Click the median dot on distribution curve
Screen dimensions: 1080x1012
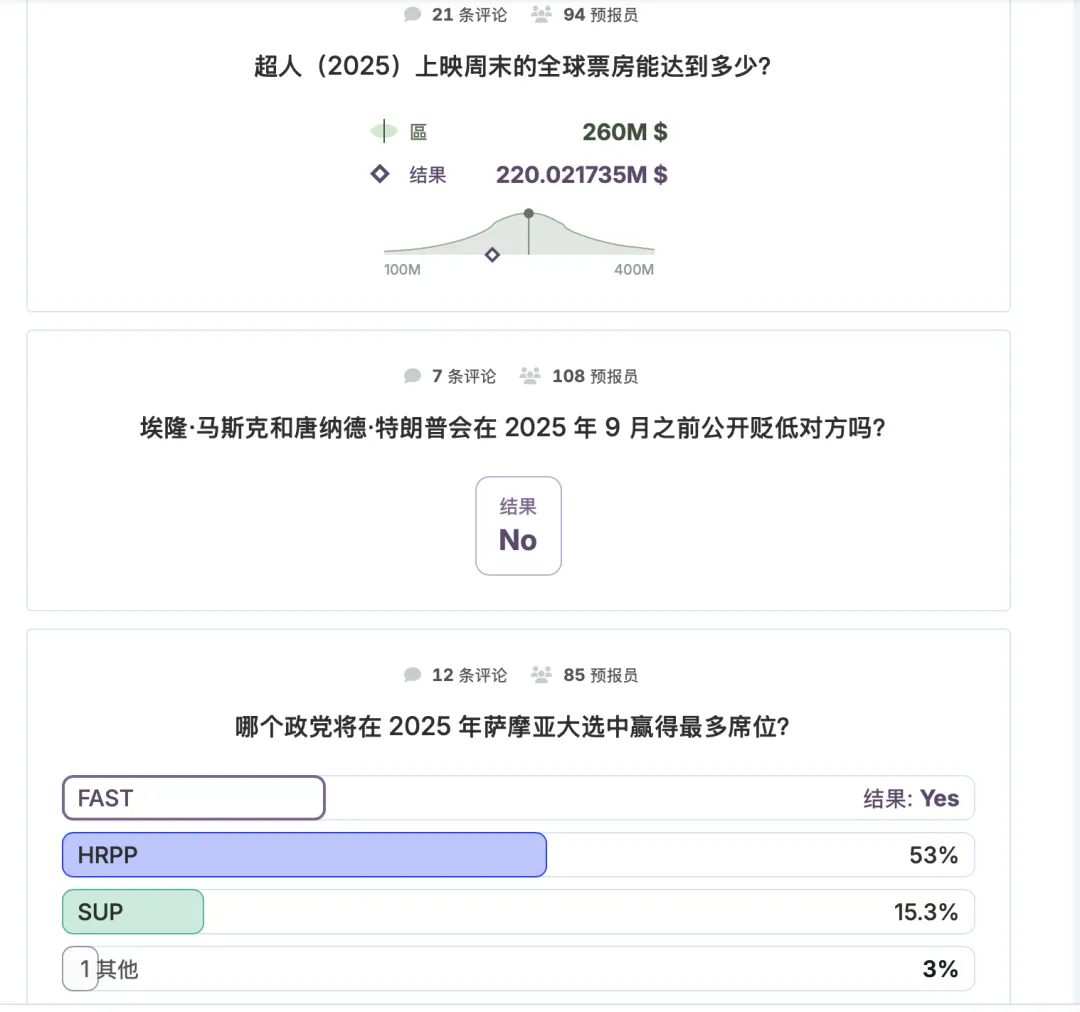pyautogui.click(x=529, y=213)
